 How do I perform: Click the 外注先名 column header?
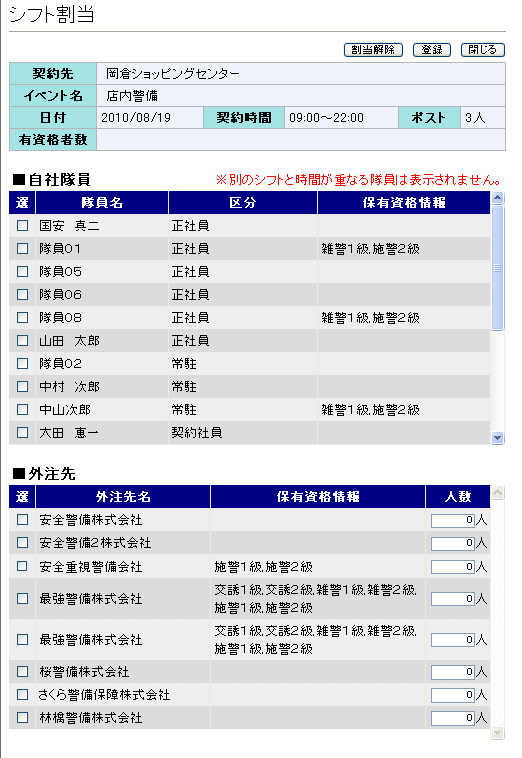point(123,496)
